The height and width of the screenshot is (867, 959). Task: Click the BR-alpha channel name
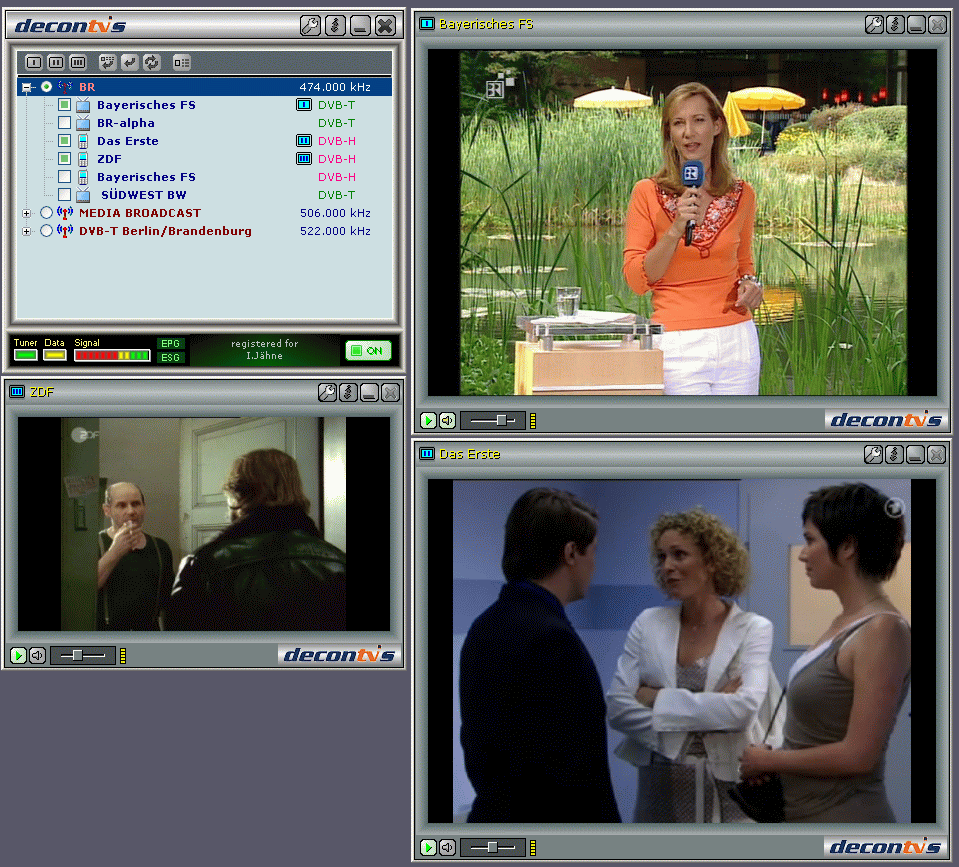pyautogui.click(x=126, y=123)
